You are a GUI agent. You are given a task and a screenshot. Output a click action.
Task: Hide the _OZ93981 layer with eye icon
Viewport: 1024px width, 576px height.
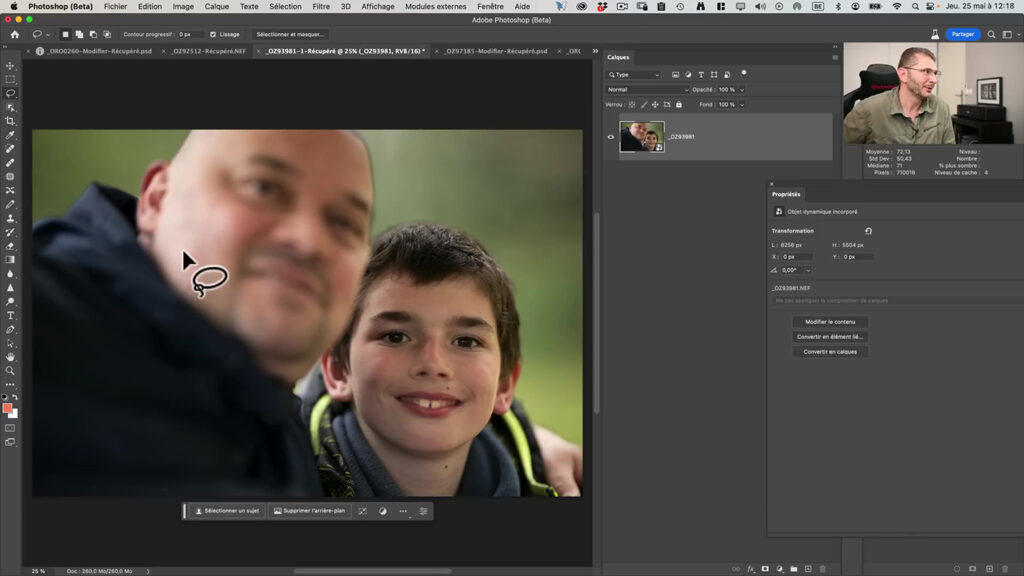[x=611, y=137]
